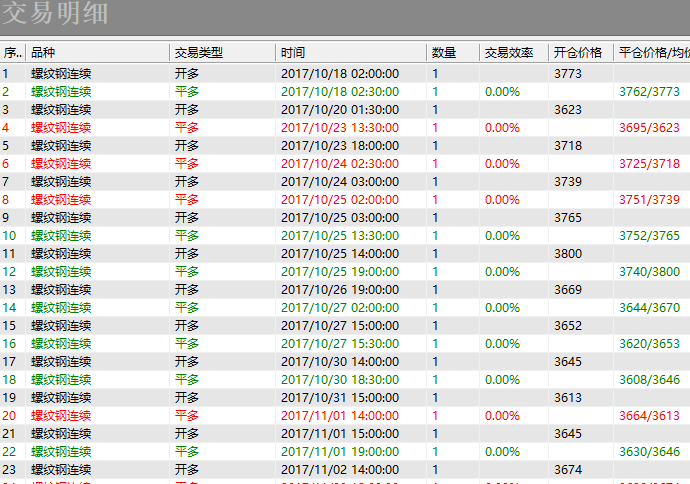Click open price 3613 in row 19

[x=568, y=398]
